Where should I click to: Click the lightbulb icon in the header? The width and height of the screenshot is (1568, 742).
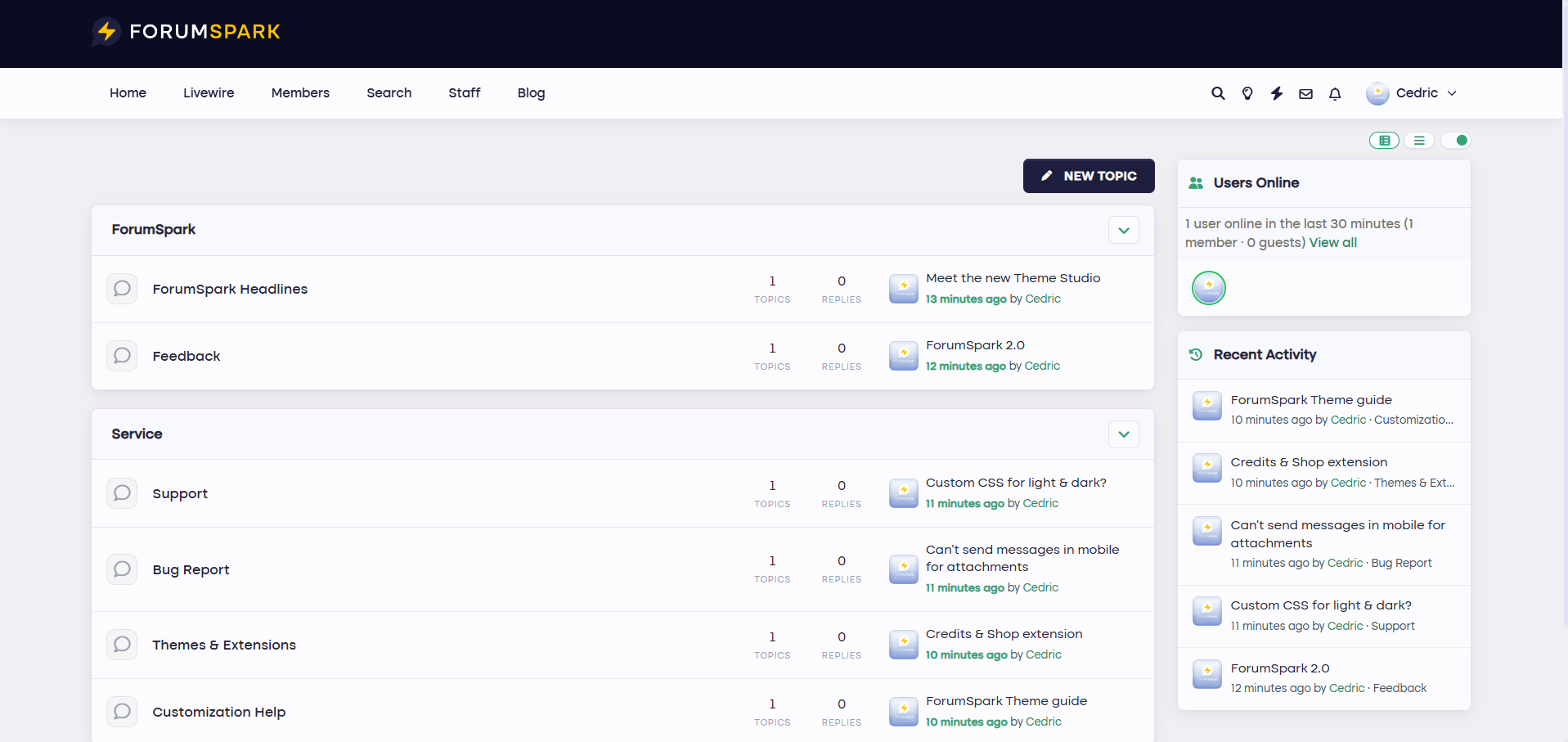coord(1247,93)
